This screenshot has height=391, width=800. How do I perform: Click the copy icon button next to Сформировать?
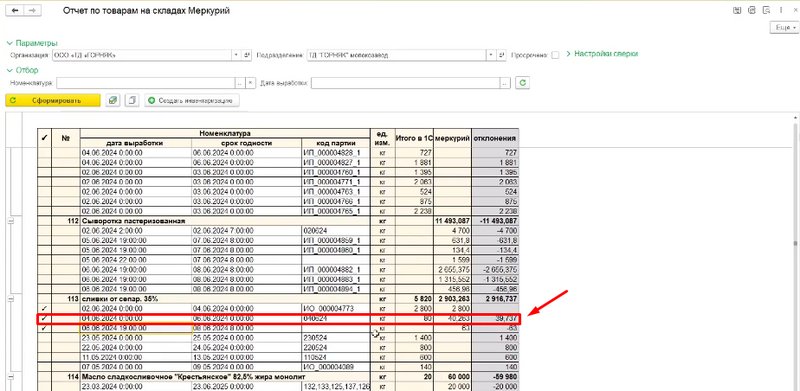click(132, 101)
